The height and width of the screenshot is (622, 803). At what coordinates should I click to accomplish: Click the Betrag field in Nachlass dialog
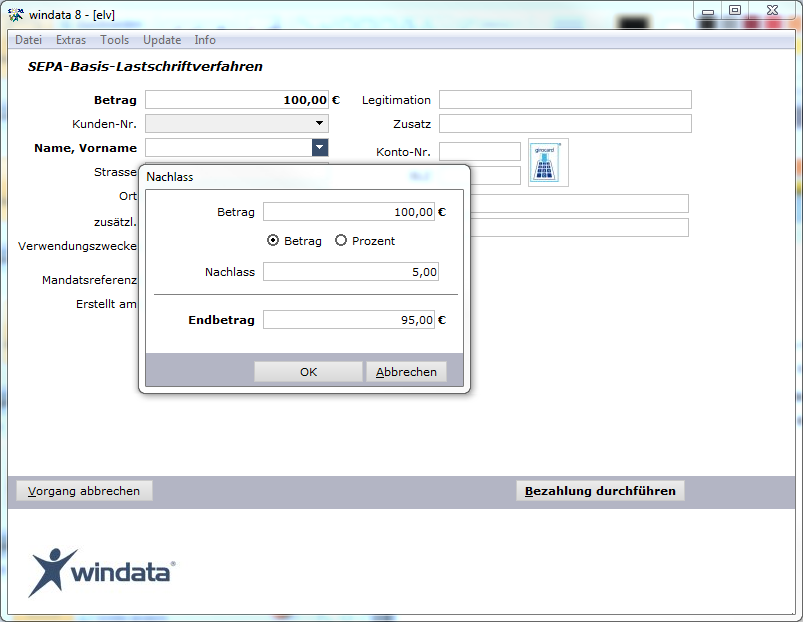pyautogui.click(x=349, y=212)
